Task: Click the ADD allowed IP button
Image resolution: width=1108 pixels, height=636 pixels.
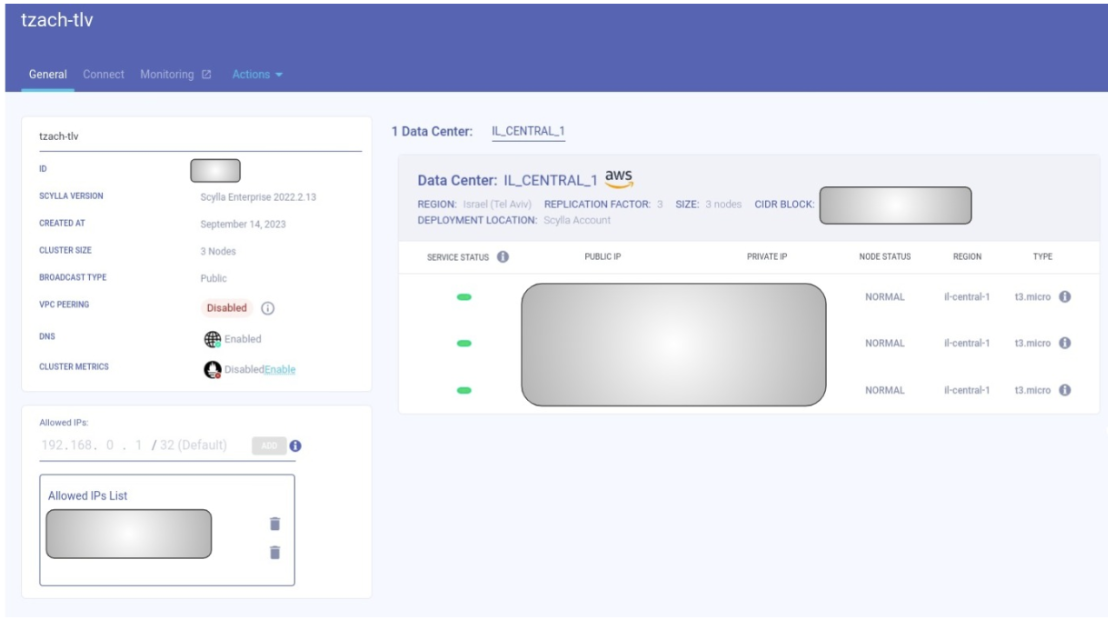Action: pyautogui.click(x=269, y=446)
